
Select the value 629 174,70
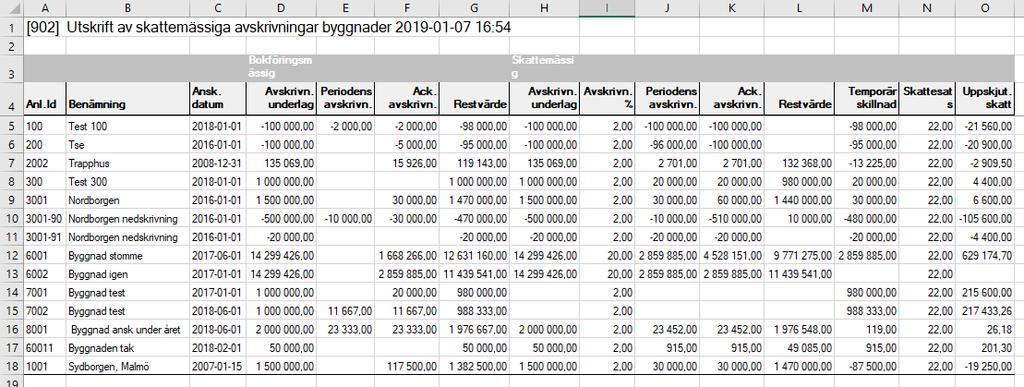pyautogui.click(x=985, y=255)
